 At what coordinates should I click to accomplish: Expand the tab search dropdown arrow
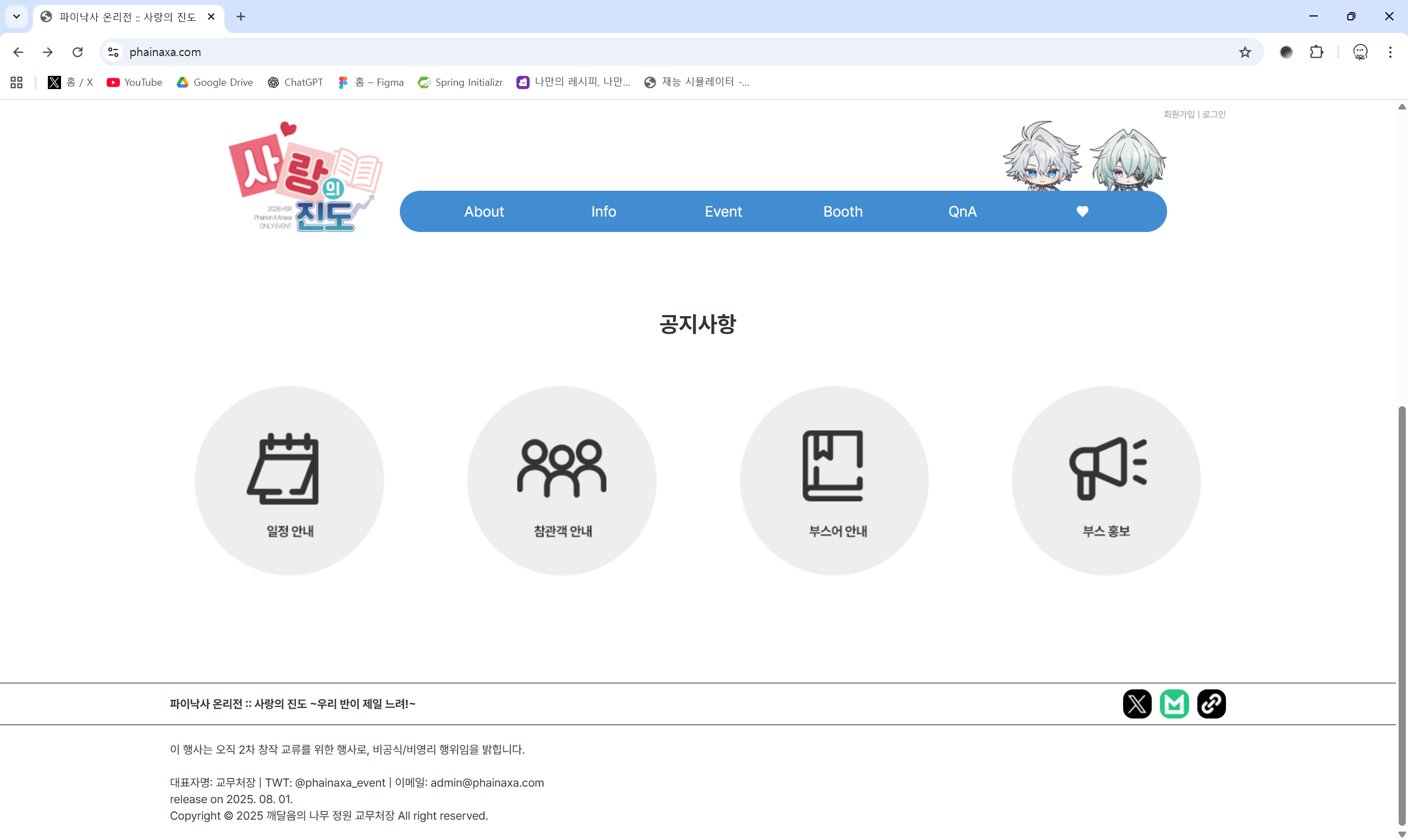(16, 16)
